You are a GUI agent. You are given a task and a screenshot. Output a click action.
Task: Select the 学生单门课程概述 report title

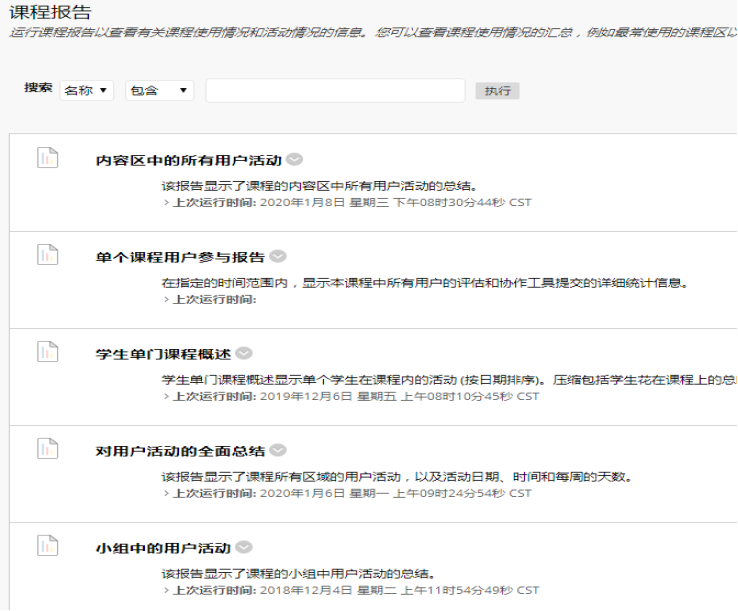[x=163, y=354]
